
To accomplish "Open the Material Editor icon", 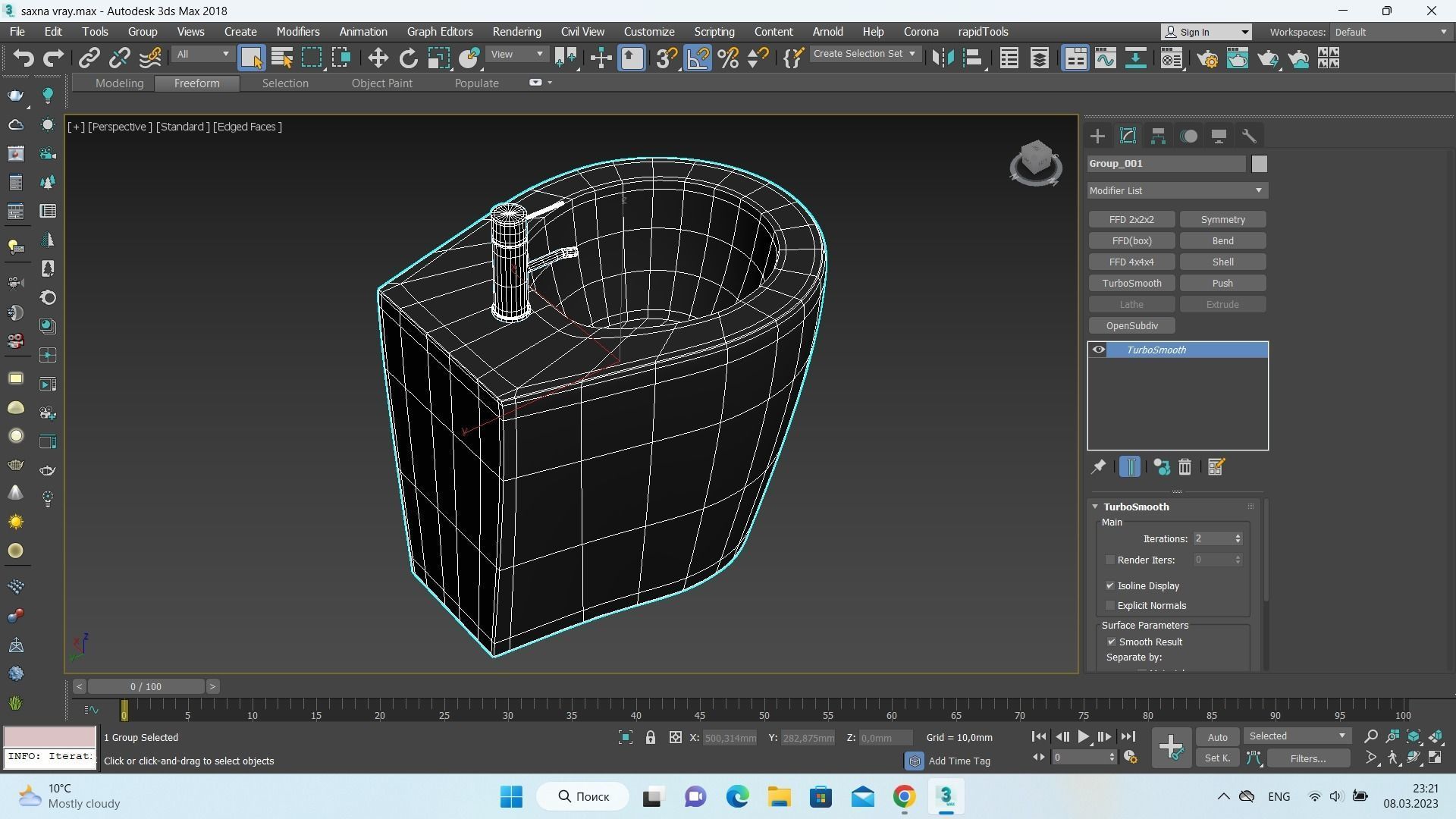I will point(1172,58).
